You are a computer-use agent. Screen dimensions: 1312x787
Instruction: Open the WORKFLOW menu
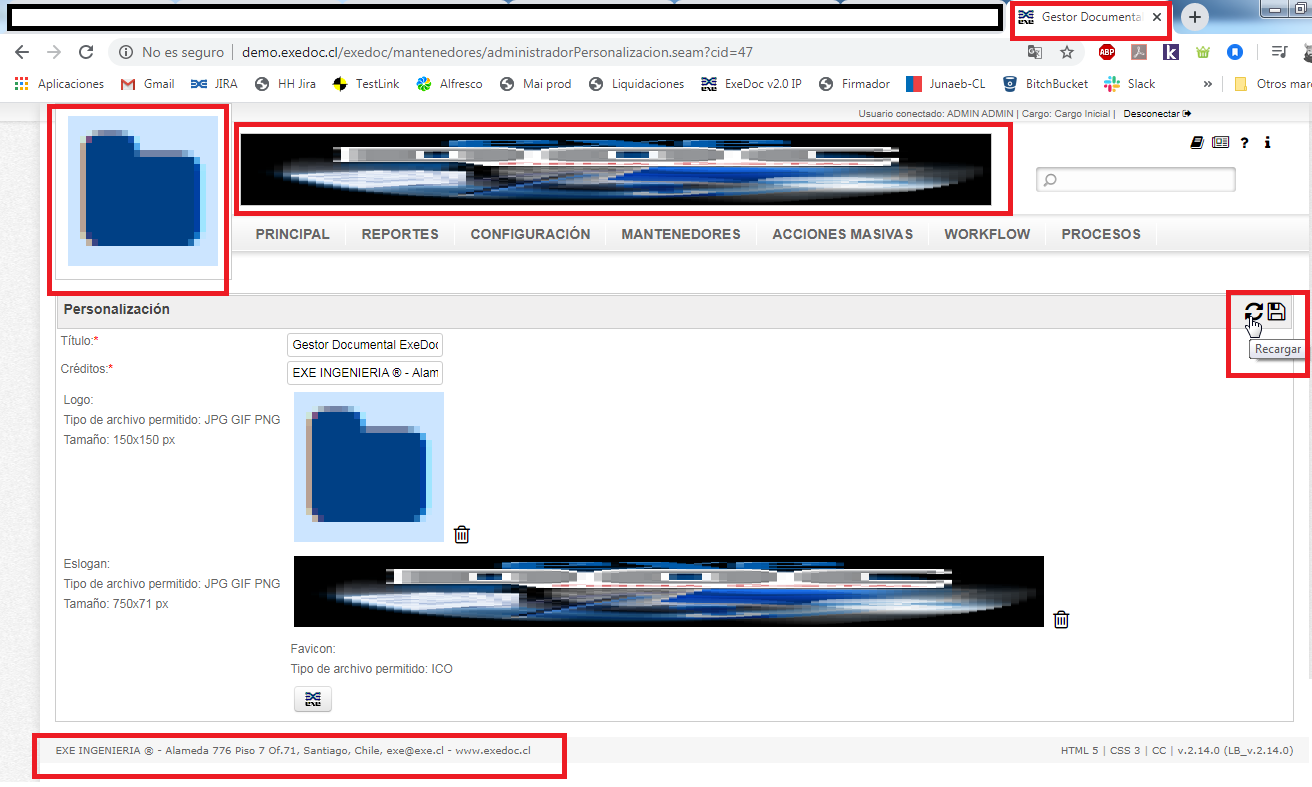coord(987,234)
